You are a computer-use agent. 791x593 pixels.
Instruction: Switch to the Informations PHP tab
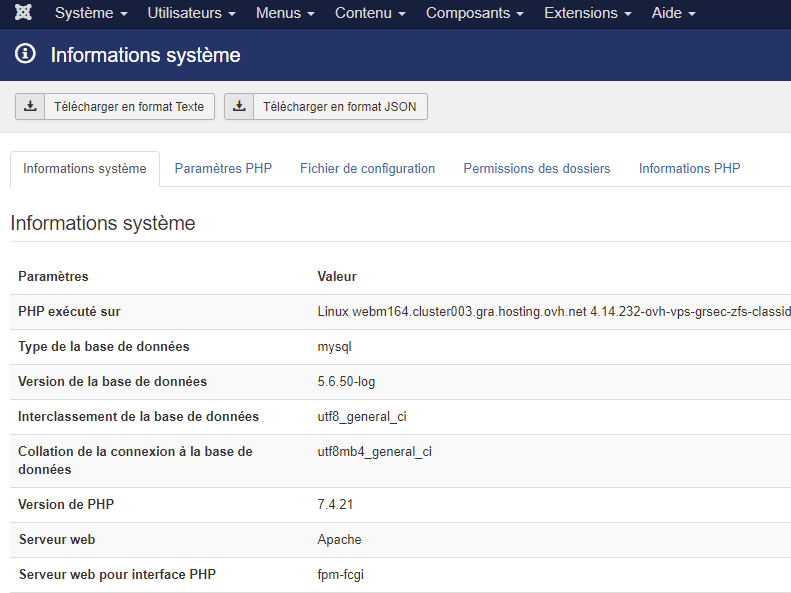pos(690,168)
